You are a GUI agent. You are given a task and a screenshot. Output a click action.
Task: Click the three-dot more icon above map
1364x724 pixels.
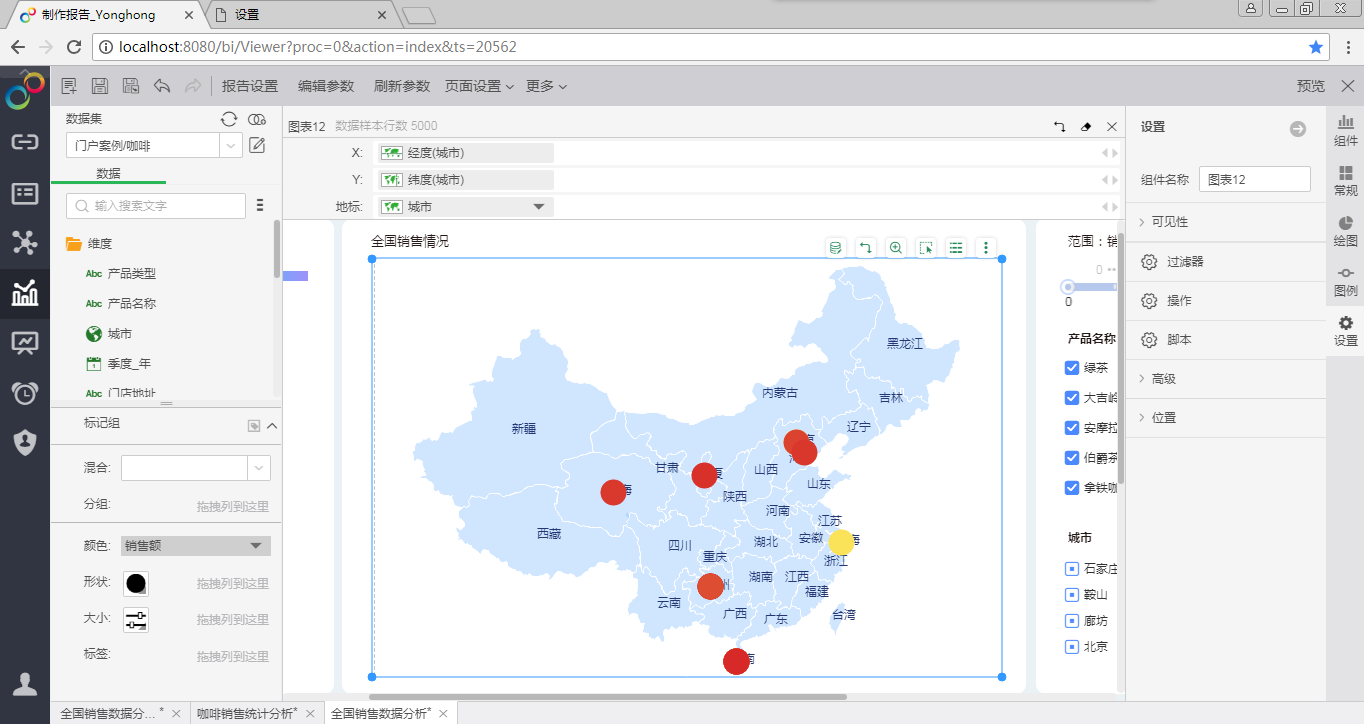pos(986,248)
